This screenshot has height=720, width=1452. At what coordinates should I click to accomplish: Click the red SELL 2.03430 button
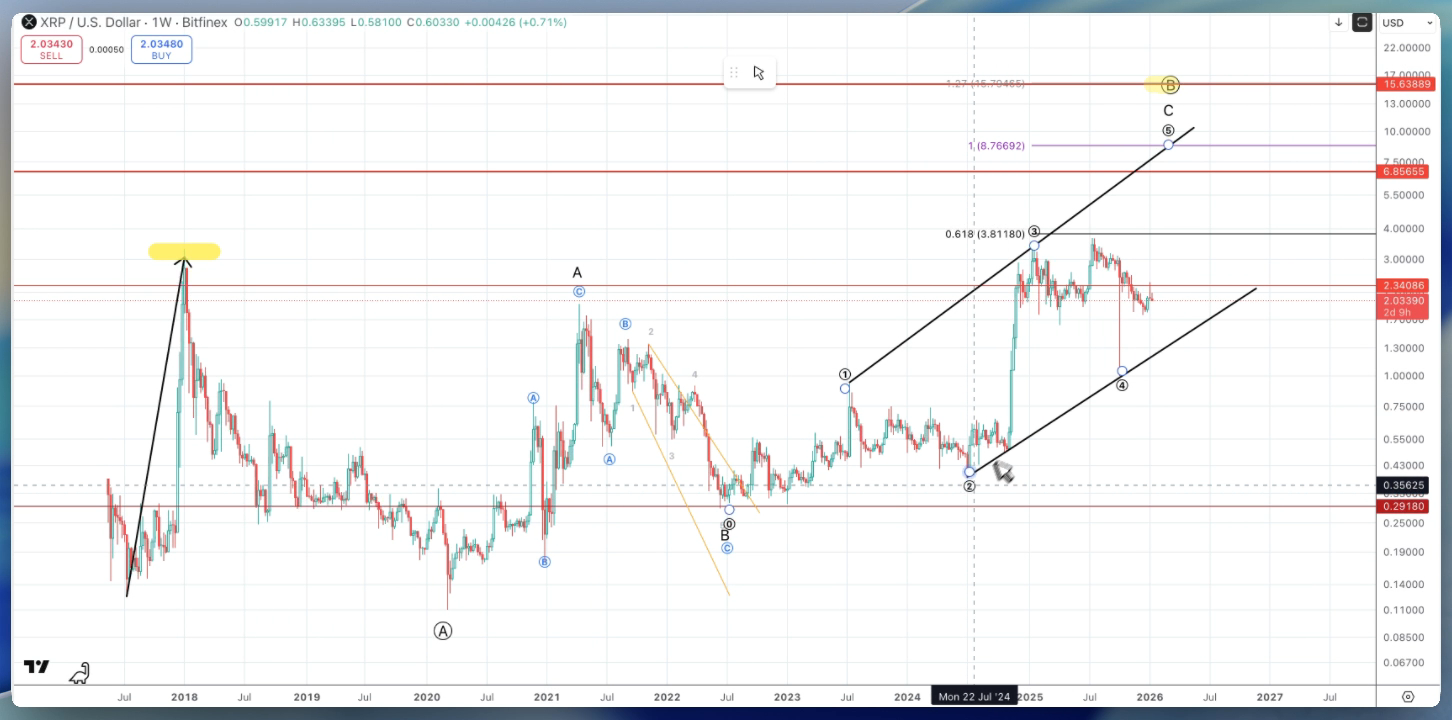(51, 48)
